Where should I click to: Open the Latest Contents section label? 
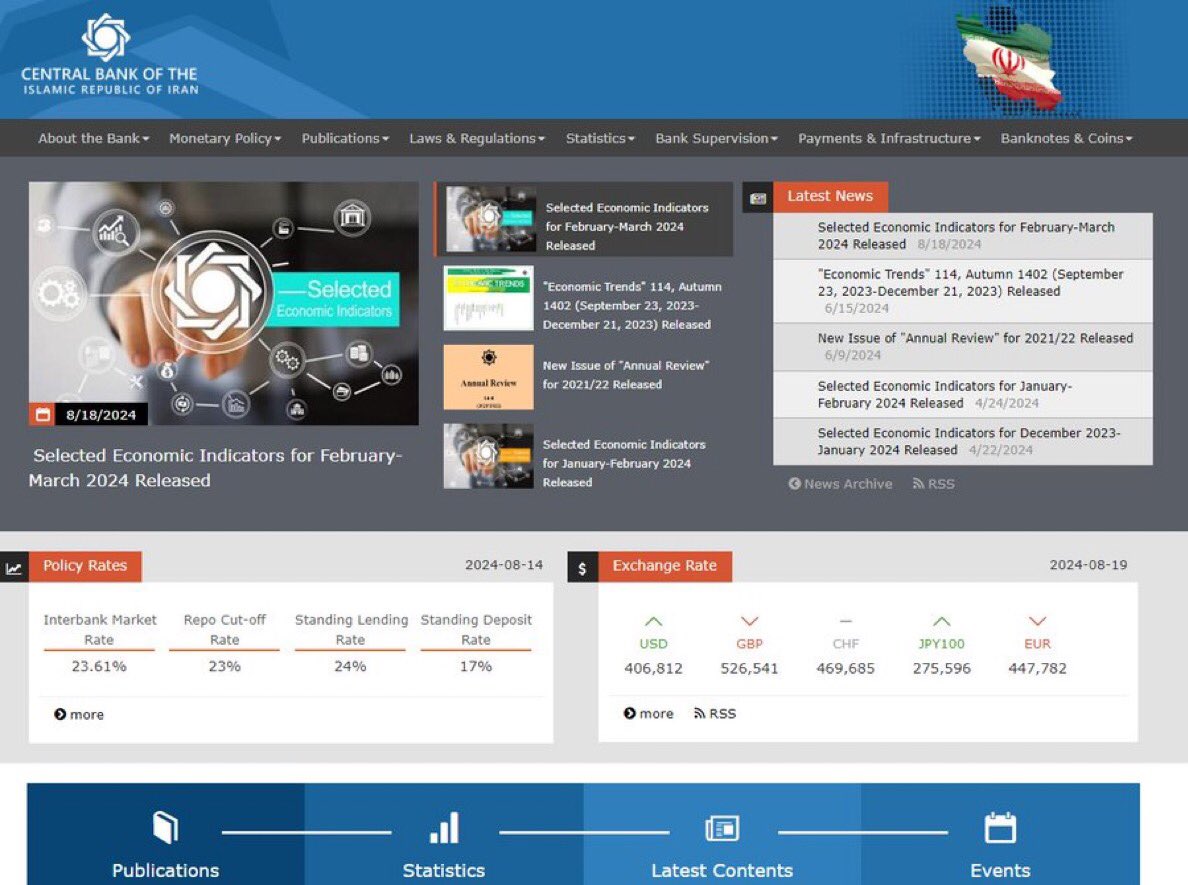[x=722, y=871]
